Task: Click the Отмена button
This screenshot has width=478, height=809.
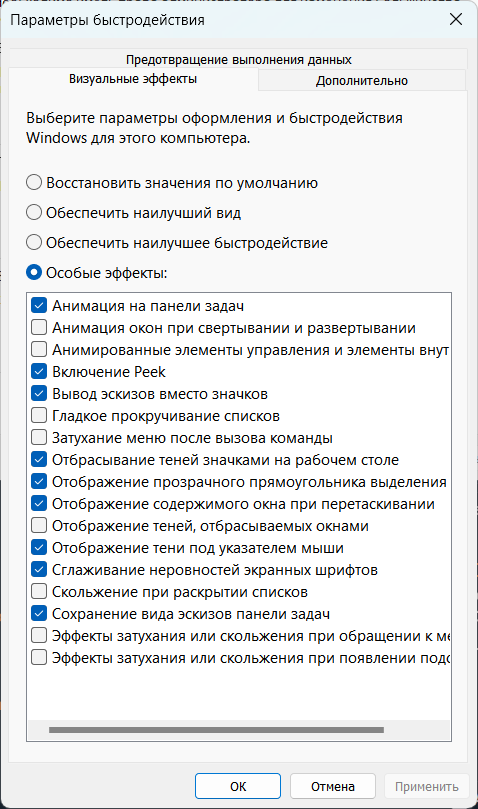Action: 332,786
